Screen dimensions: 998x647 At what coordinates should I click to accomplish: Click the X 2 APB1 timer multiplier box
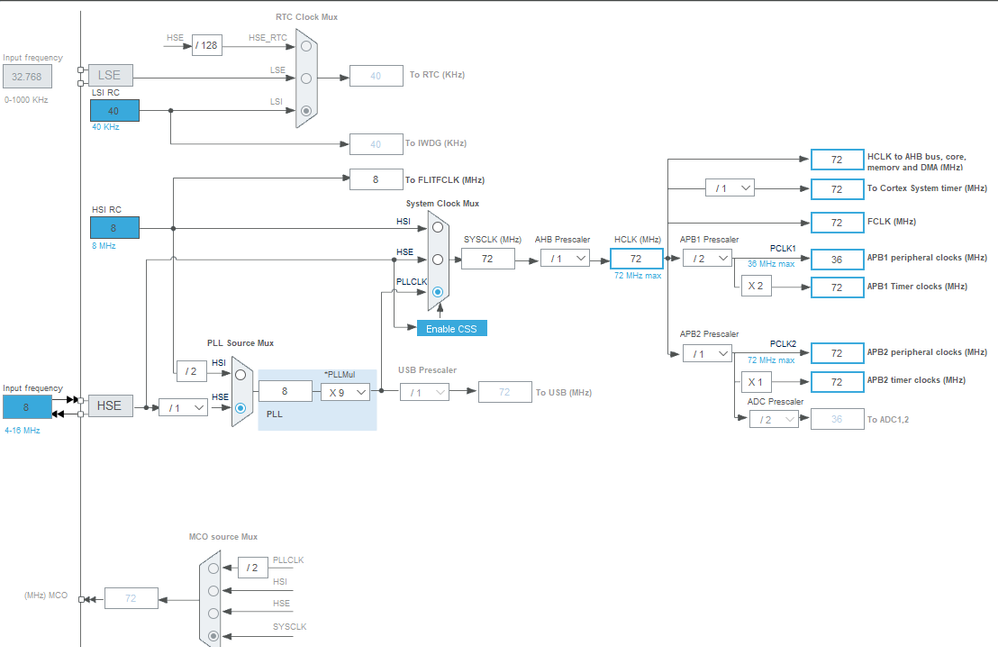tap(756, 286)
